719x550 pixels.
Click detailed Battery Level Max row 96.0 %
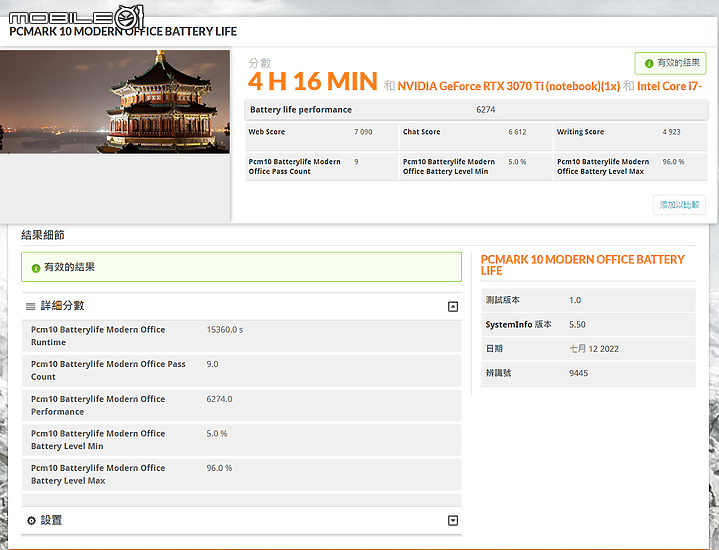(241, 474)
